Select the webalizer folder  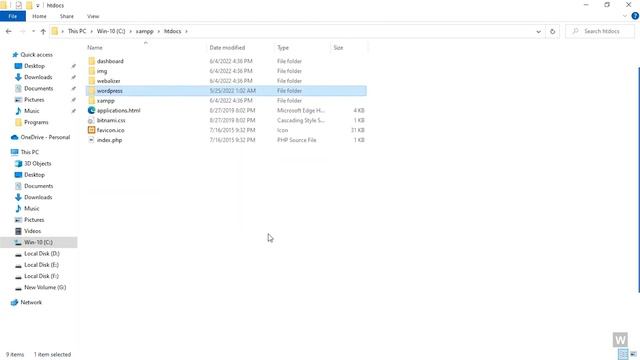[109, 81]
